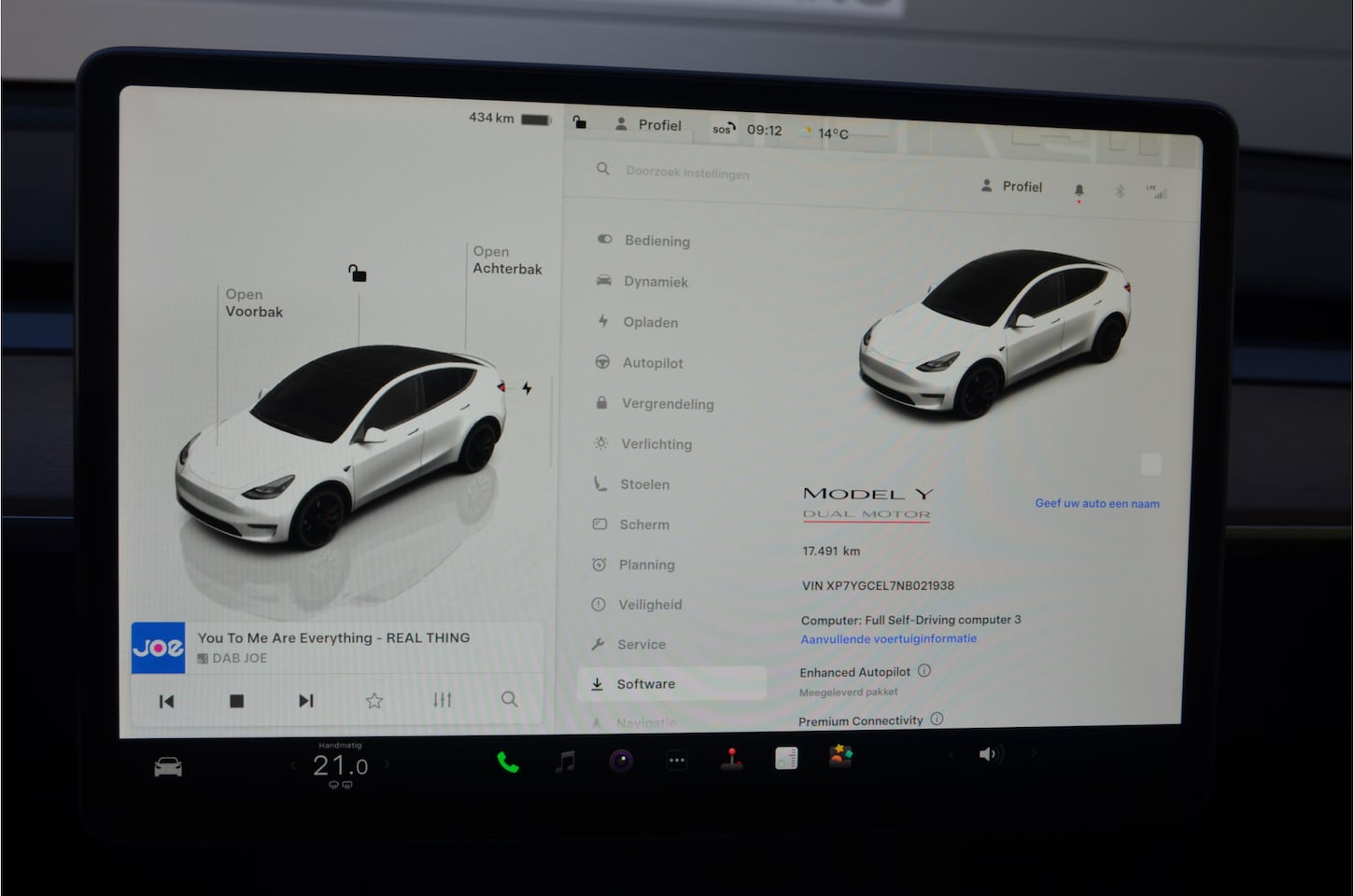Click the car controls icon in dock

(x=168, y=767)
